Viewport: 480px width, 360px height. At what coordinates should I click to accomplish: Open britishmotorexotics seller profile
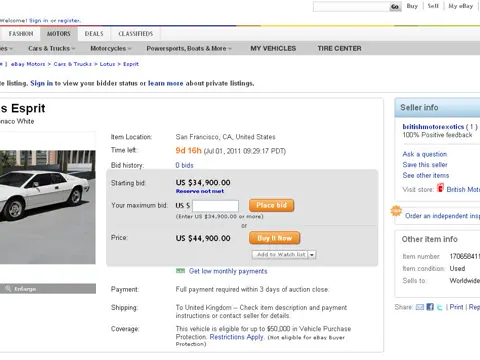[x=433, y=127]
